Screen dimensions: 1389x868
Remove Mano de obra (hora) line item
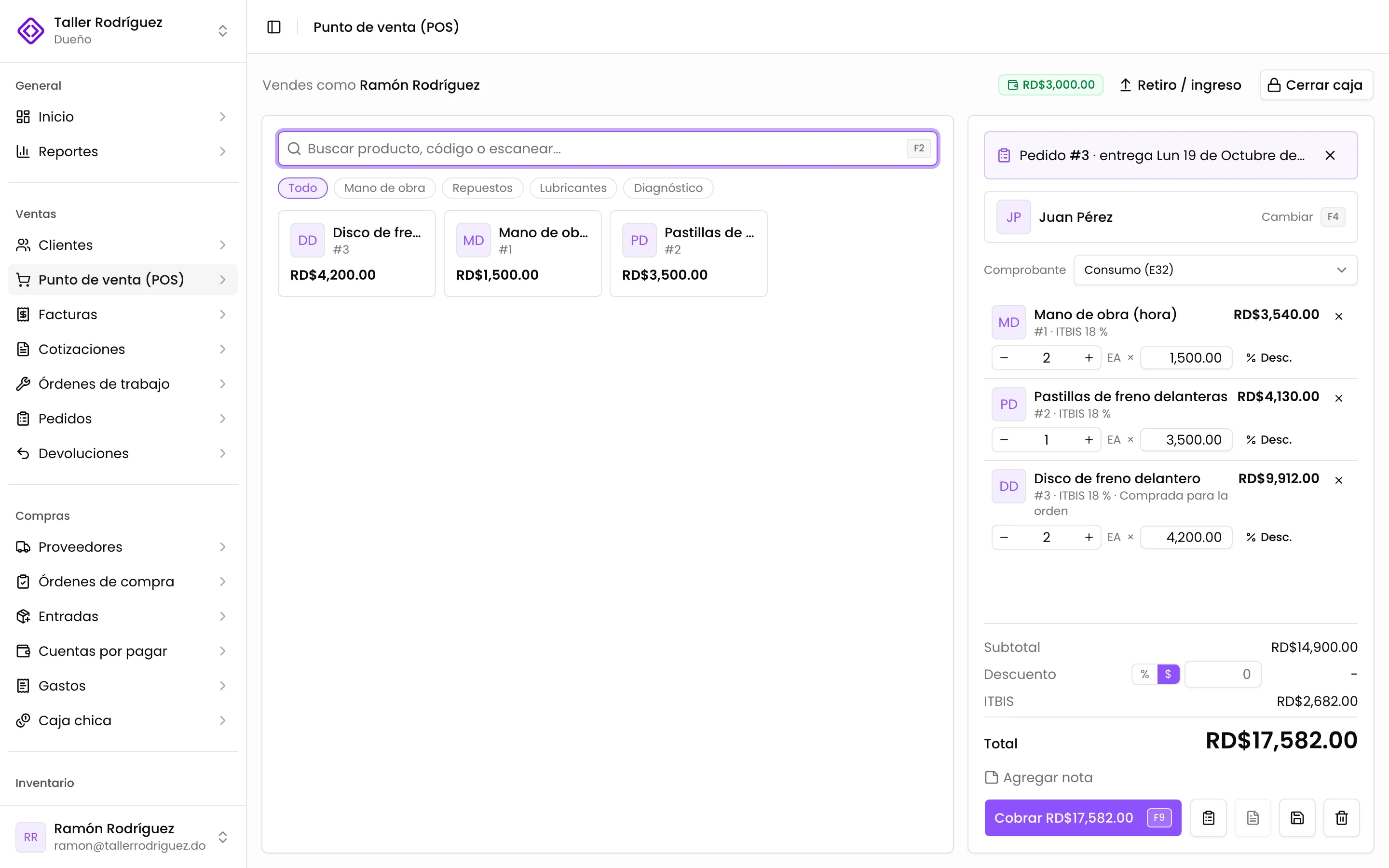coord(1338,316)
